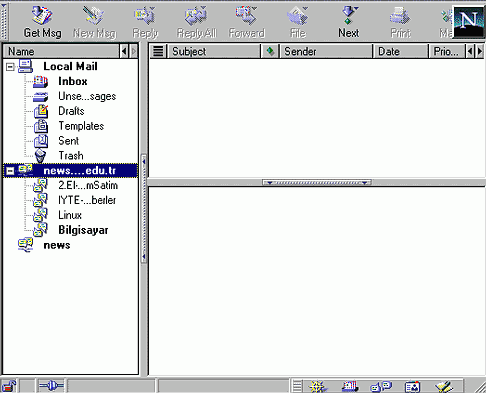The width and height of the screenshot is (486, 393).
Task: Open the IYTE-...berler newsgroup
Action: [x=87, y=200]
